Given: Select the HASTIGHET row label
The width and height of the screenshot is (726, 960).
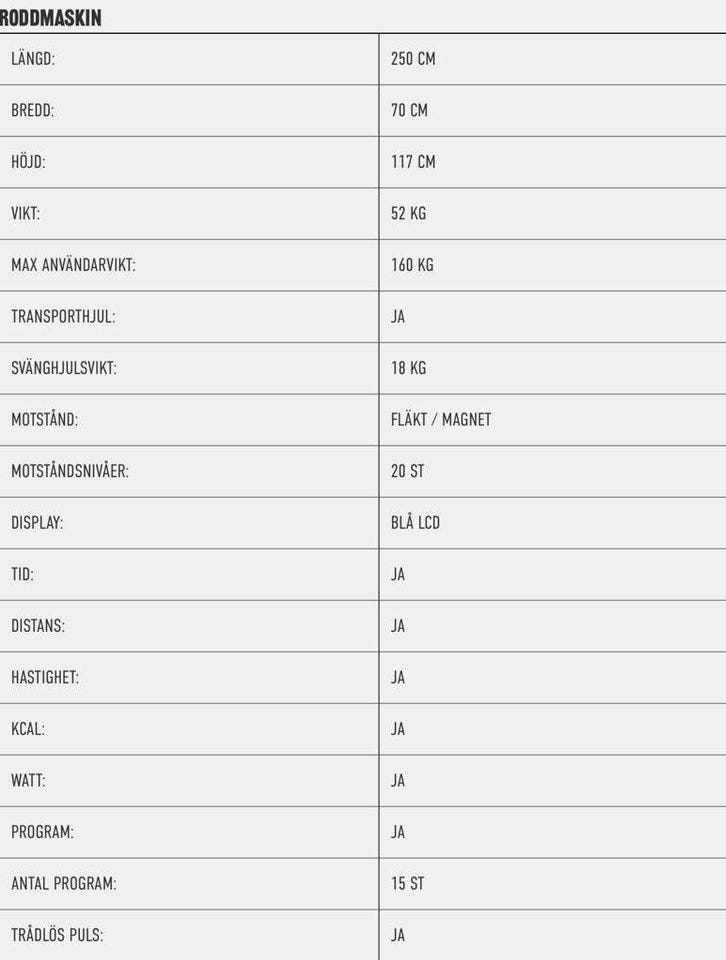Looking at the screenshot, I should point(45,678).
